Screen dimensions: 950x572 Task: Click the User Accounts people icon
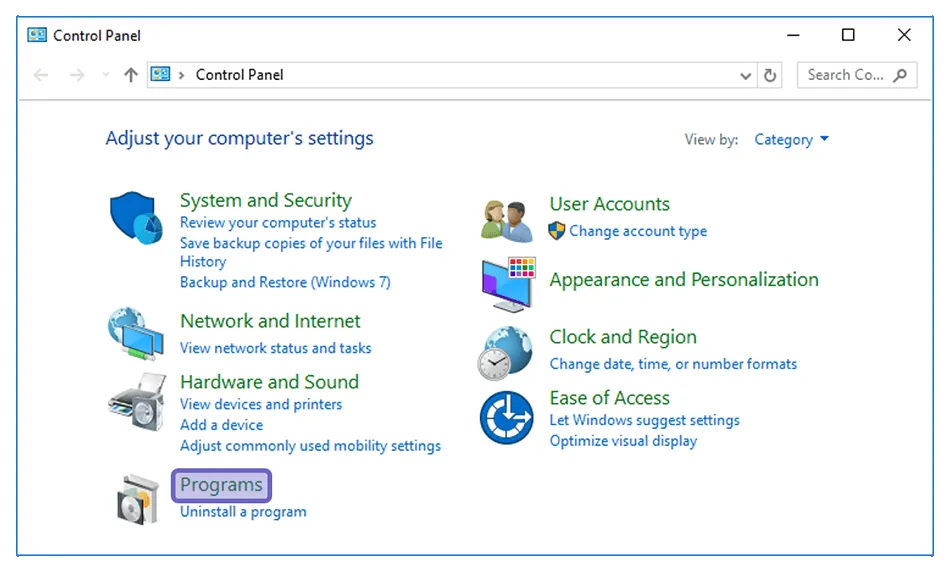[x=507, y=221]
